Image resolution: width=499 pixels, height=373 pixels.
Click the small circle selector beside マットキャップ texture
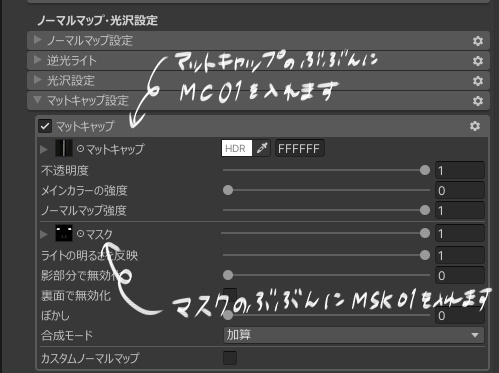coord(80,148)
